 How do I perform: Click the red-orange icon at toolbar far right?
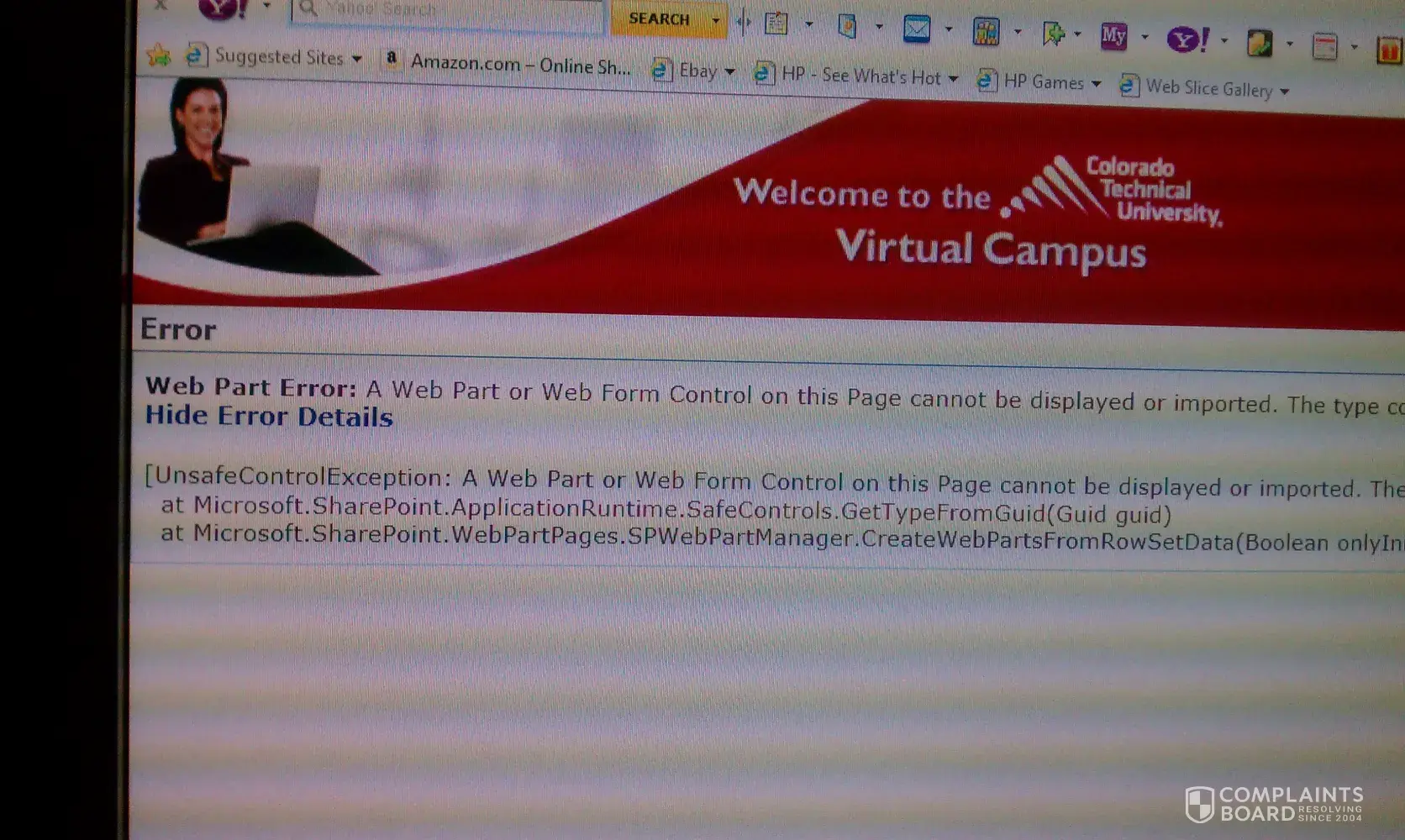click(x=1390, y=50)
